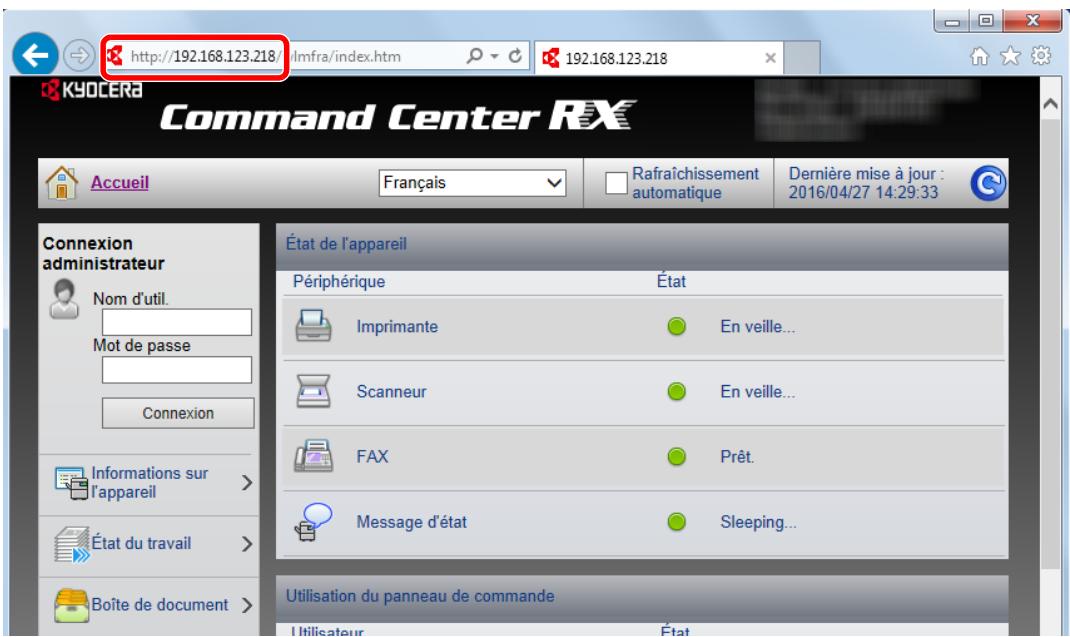Select the Scanneur row label
This screenshot has width=1070, height=637.
click(392, 392)
